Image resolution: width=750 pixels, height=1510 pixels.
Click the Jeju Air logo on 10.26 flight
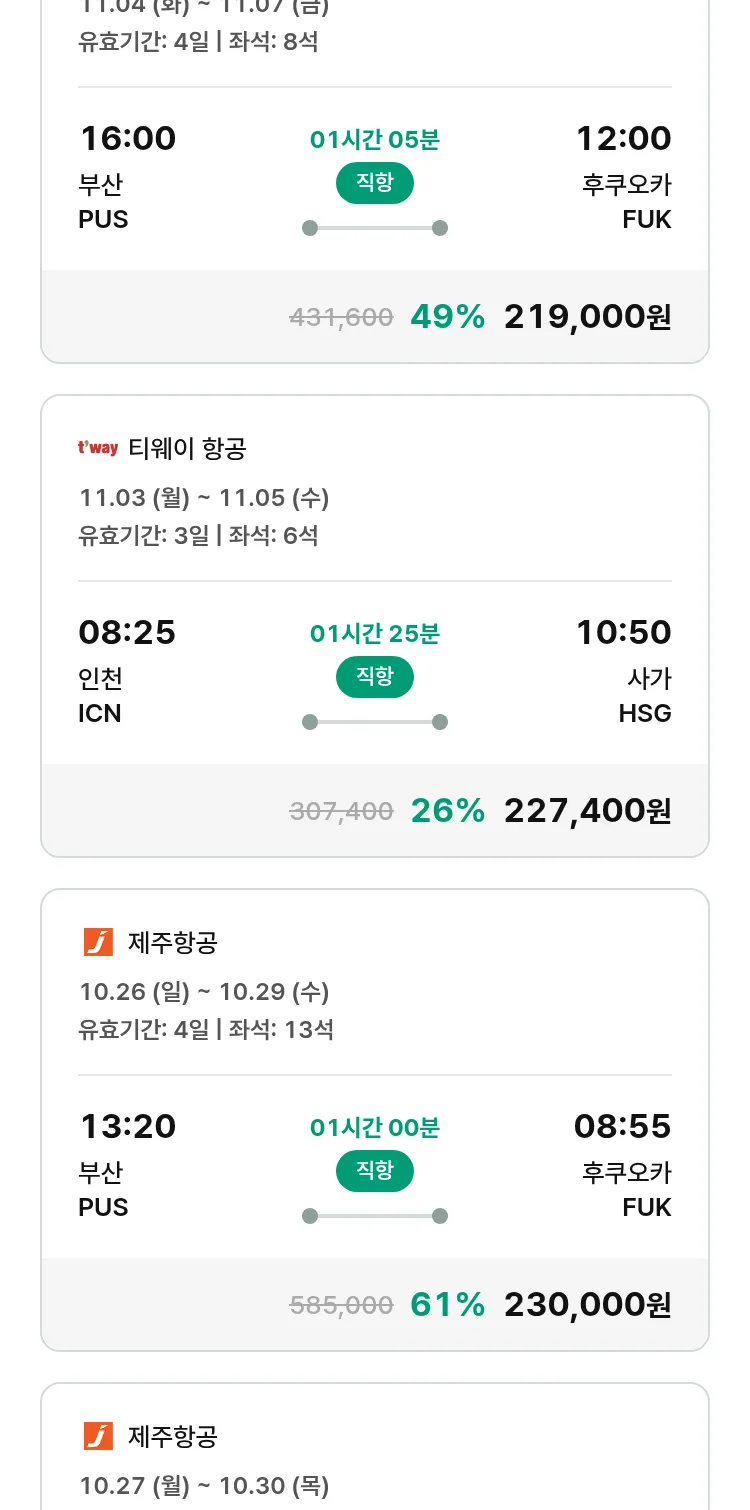pos(98,942)
